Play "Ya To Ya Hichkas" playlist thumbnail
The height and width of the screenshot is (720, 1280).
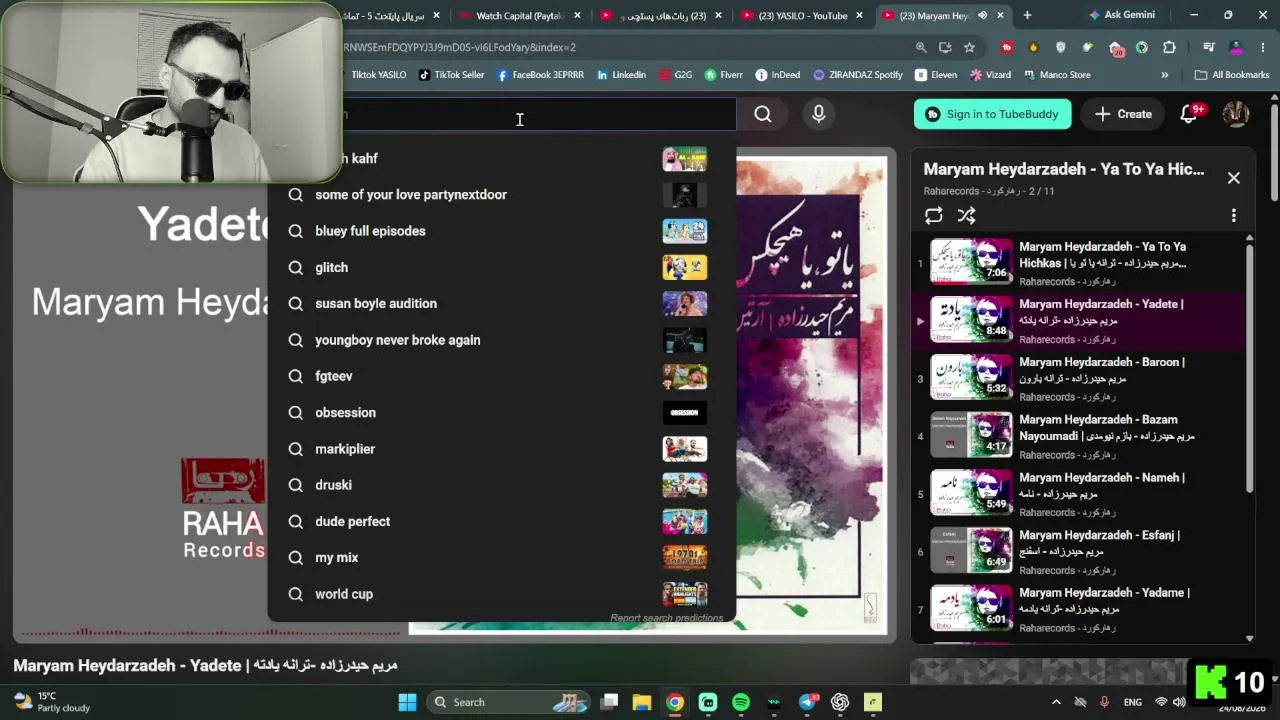pos(971,262)
